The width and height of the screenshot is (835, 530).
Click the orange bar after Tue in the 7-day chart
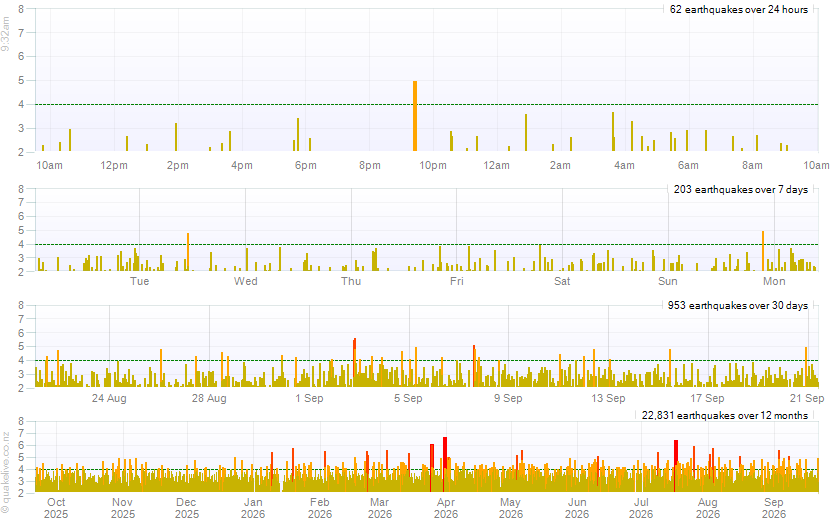tap(187, 252)
